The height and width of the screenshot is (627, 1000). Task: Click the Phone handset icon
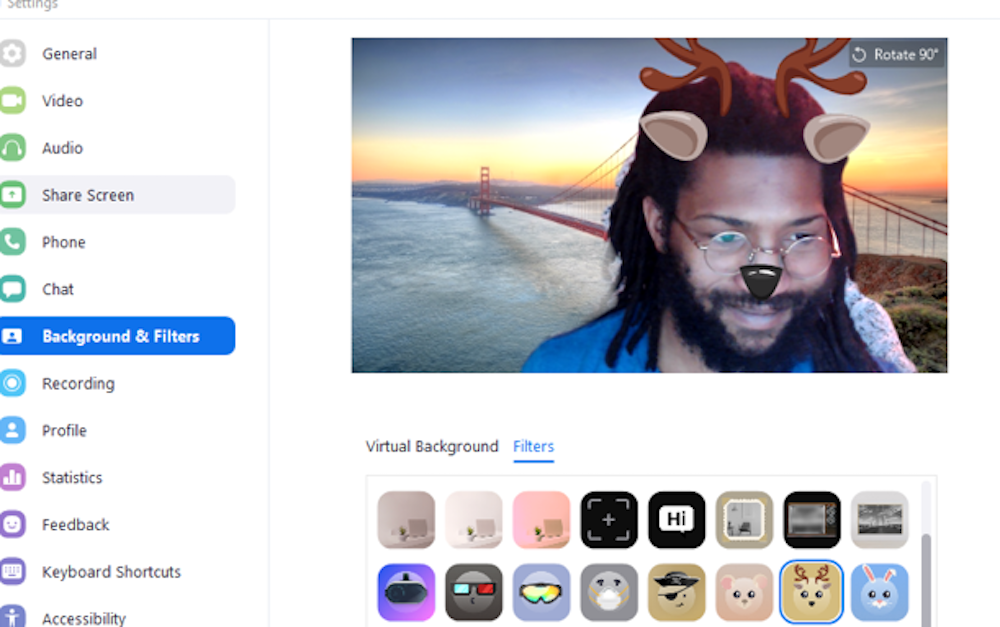pos(11,242)
